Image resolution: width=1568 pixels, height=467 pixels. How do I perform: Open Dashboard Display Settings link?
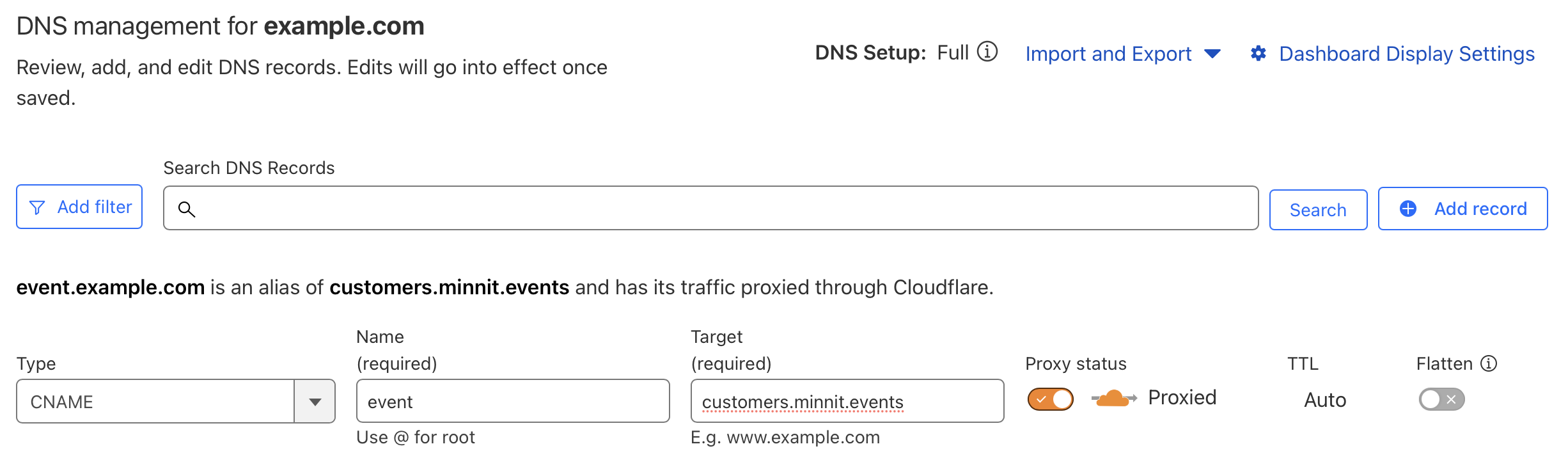coord(1406,54)
